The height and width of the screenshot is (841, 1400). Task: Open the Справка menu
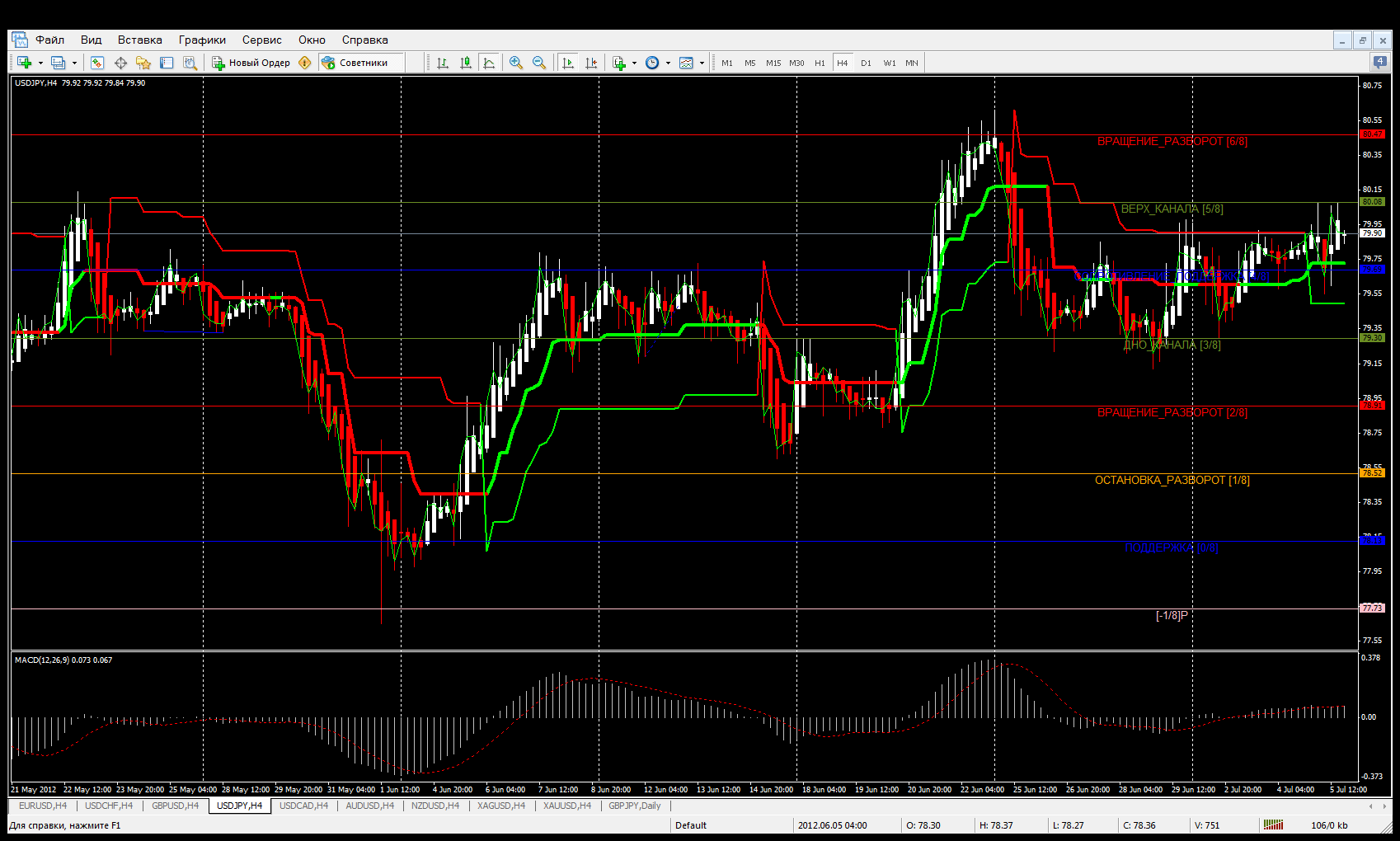pyautogui.click(x=364, y=40)
